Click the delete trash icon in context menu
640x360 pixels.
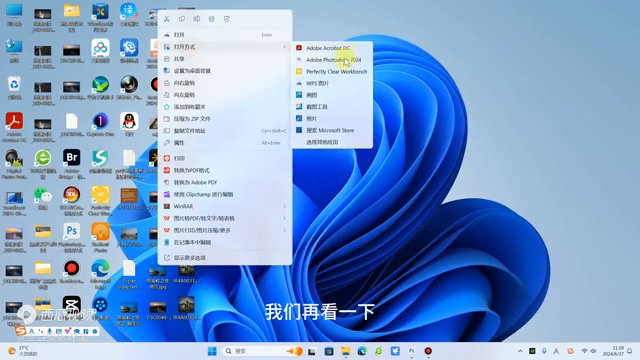227,19
